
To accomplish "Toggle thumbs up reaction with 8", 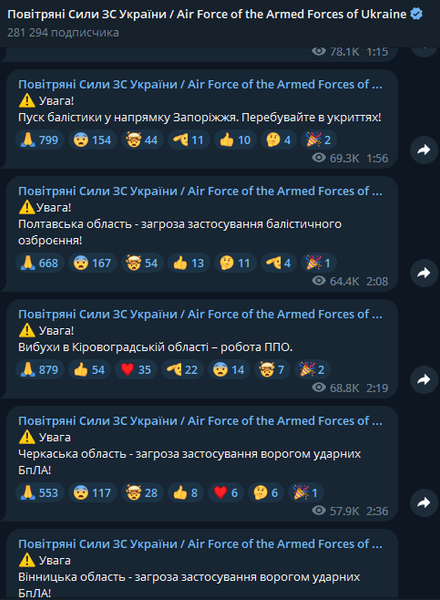I will [x=186, y=493].
